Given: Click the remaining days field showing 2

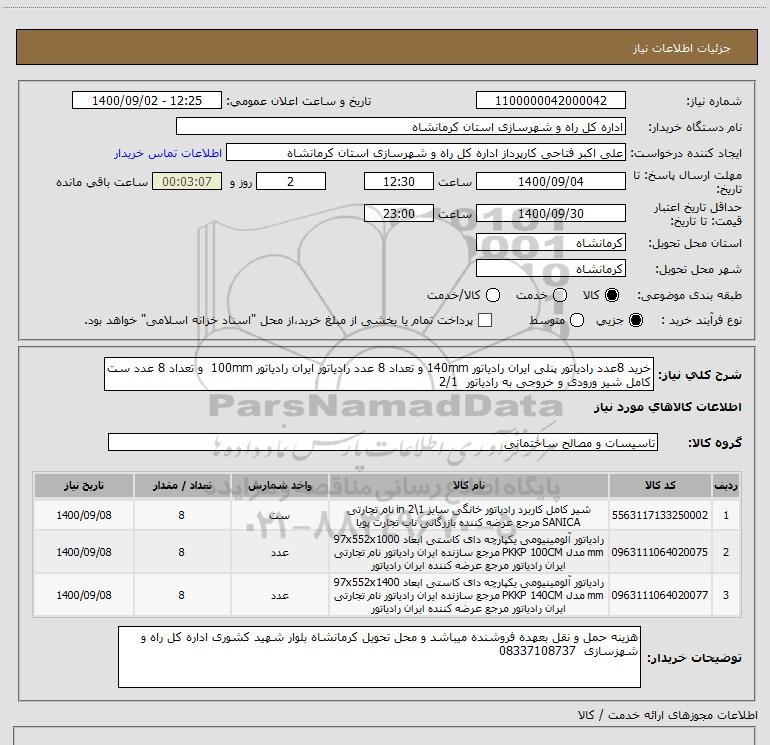Looking at the screenshot, I should click(291, 181).
